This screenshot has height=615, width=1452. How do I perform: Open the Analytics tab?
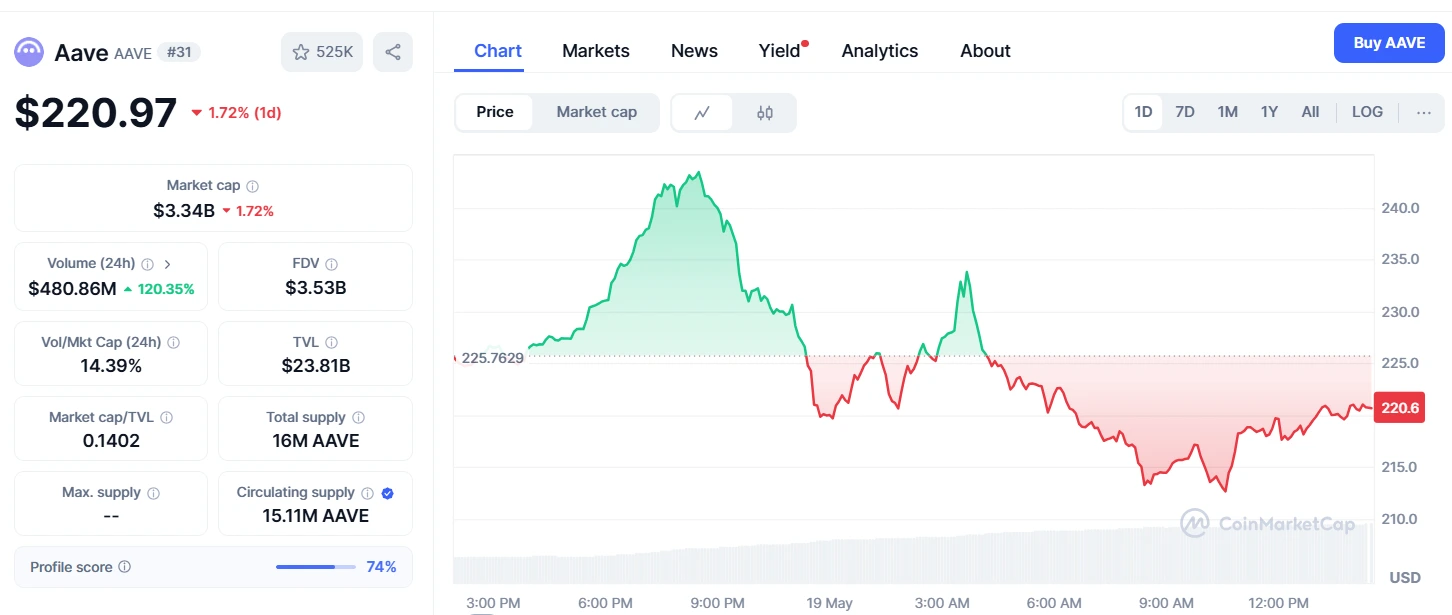pos(880,51)
